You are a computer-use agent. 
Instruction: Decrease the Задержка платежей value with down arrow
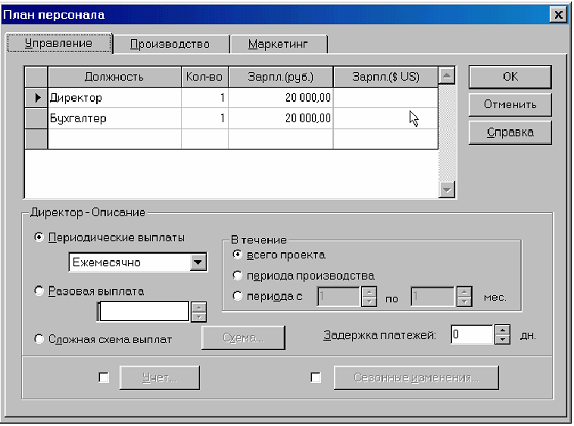click(x=502, y=340)
